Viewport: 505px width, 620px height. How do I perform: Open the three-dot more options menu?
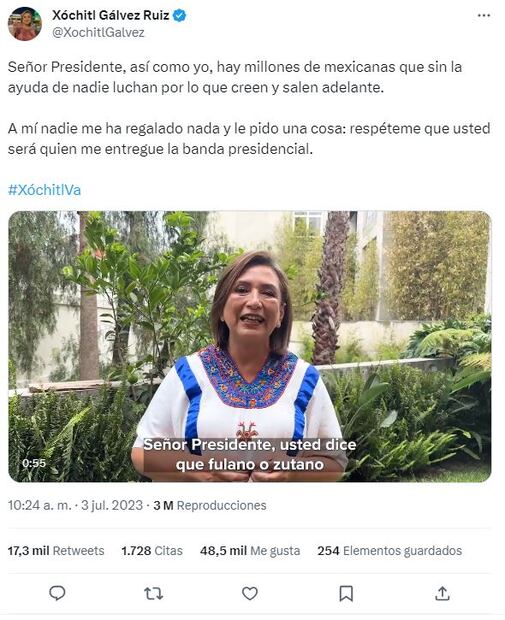(x=484, y=16)
